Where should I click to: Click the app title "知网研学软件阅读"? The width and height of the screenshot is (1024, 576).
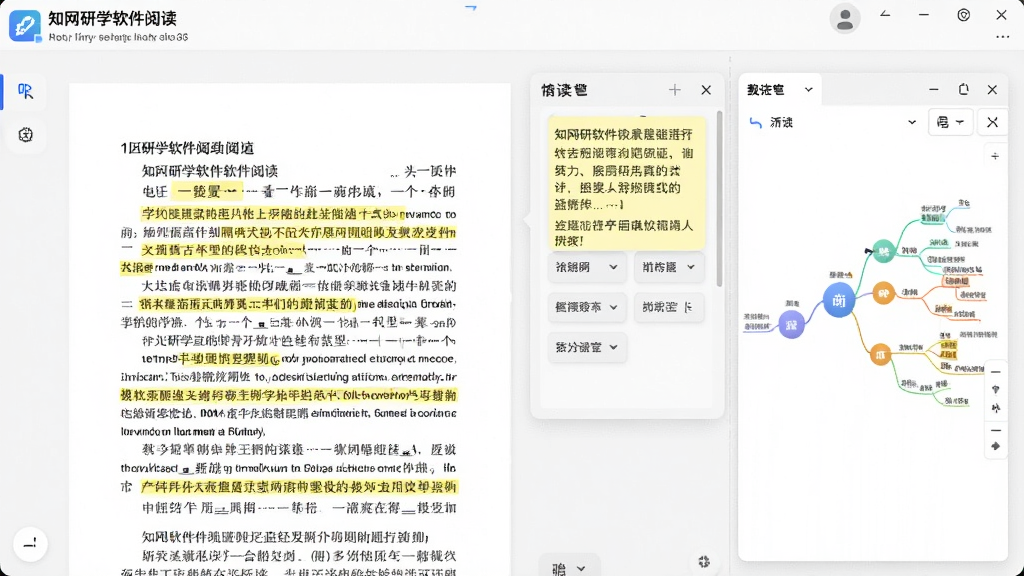point(112,18)
